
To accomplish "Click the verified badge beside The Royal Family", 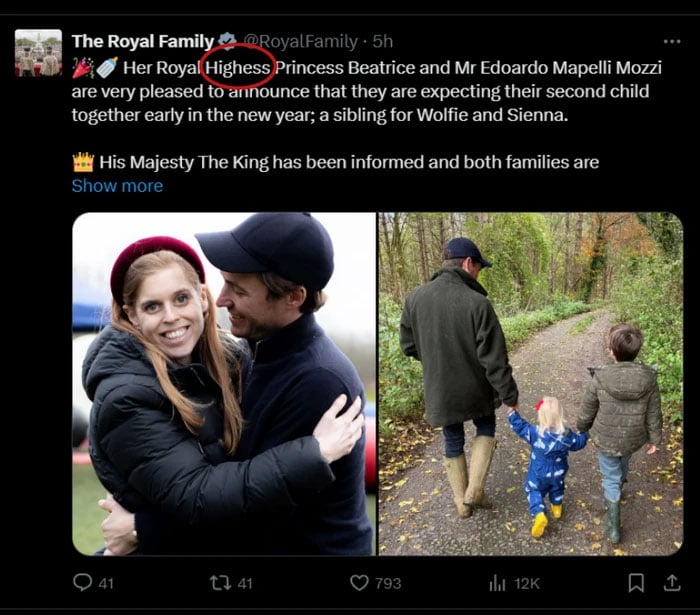I will [x=228, y=41].
